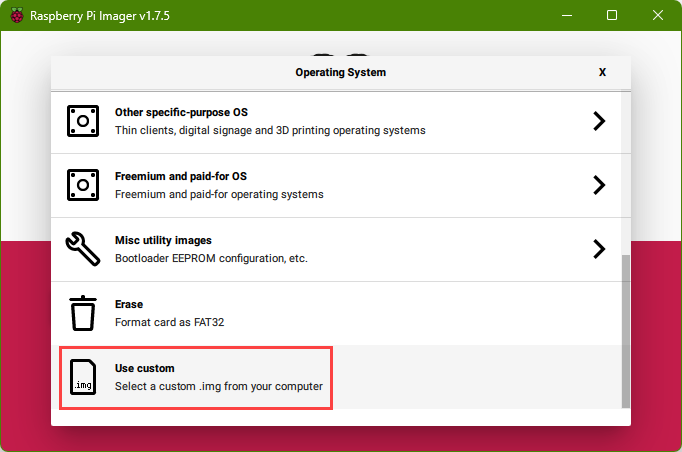This screenshot has height=452, width=682.
Task: Click the OS list scrollbar thumb
Action: pyautogui.click(x=625, y=331)
